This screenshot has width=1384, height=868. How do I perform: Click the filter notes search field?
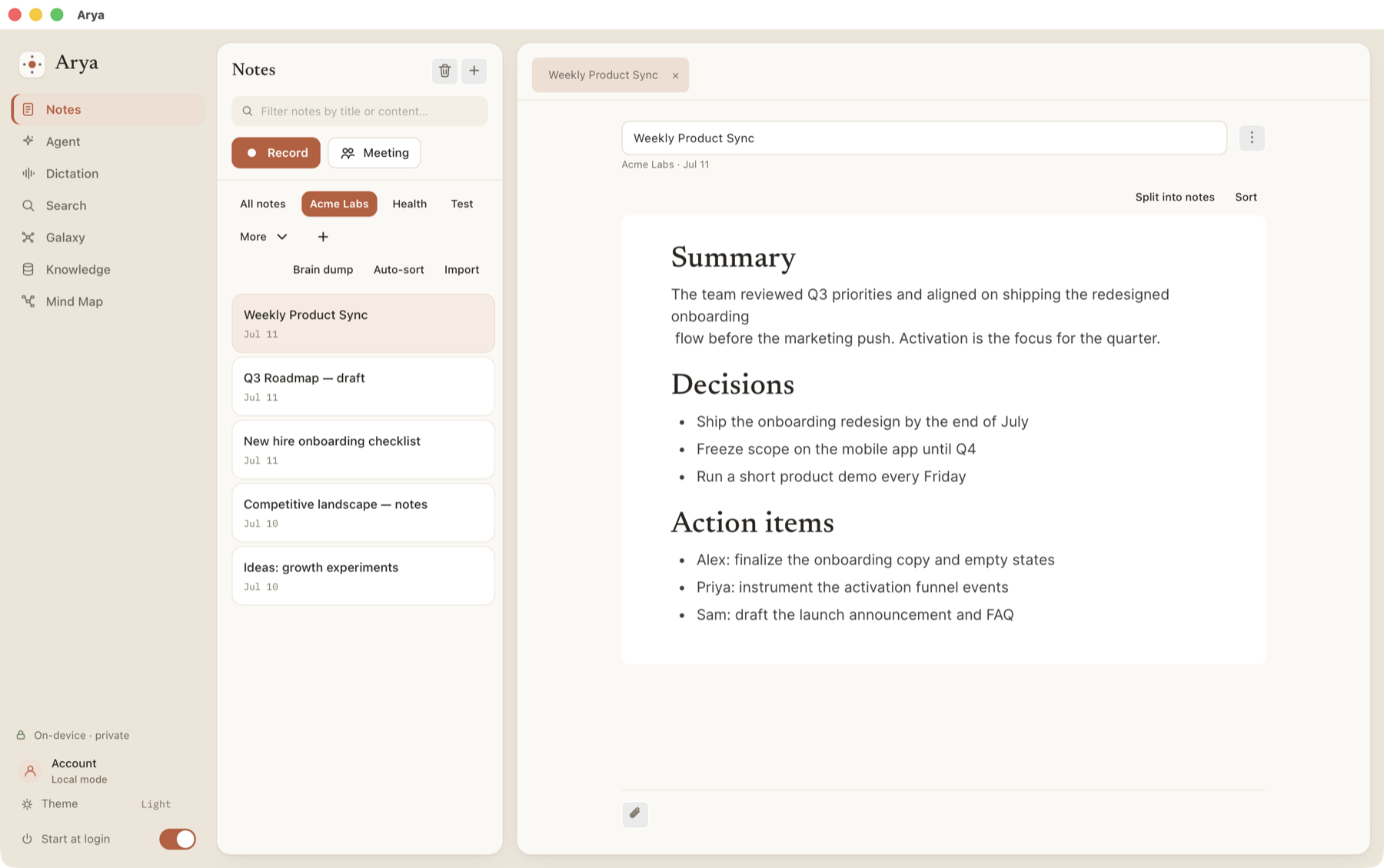point(360,111)
